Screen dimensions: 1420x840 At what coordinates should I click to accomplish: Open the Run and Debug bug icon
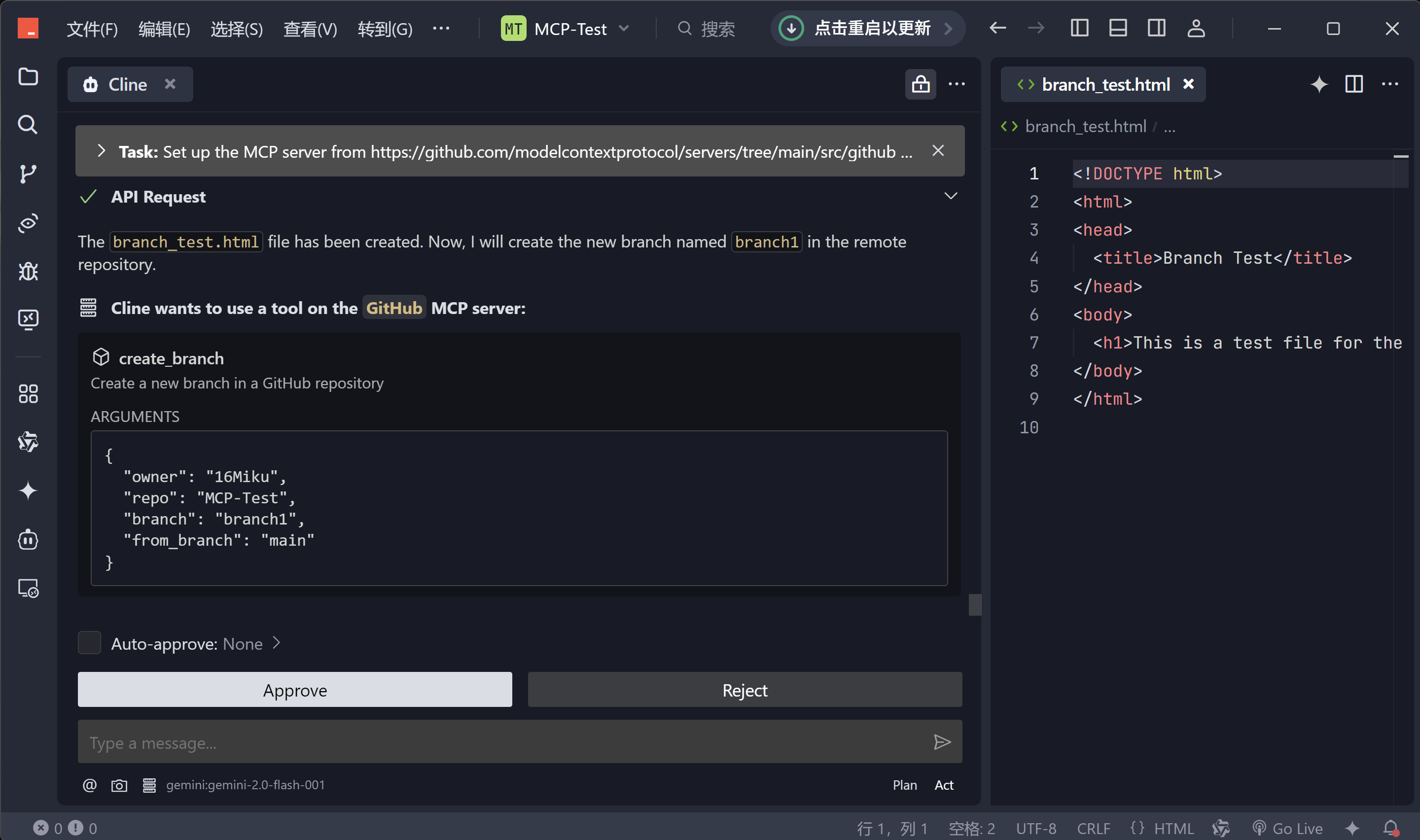click(x=28, y=272)
